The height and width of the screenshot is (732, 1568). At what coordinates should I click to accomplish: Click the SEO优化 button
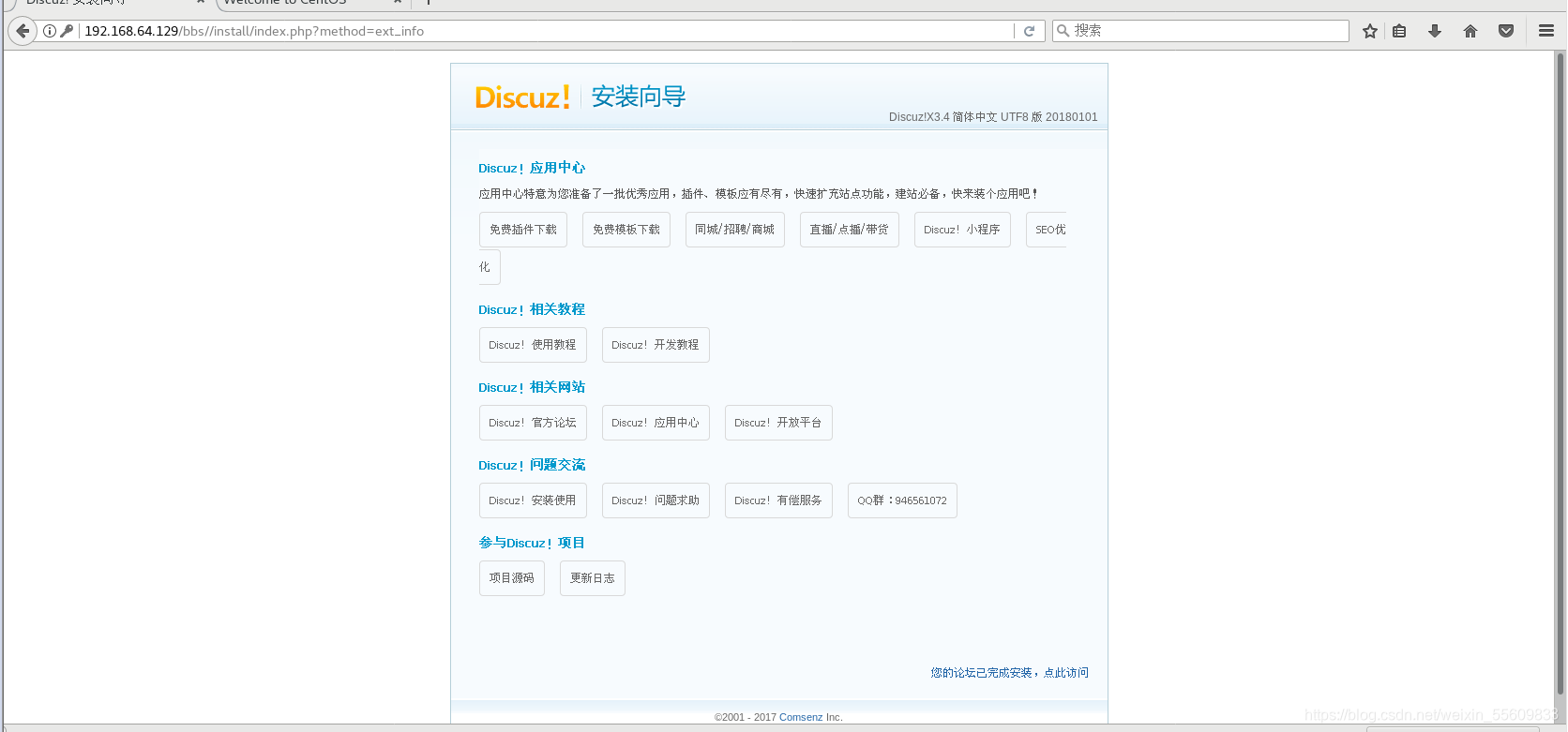click(x=1047, y=230)
